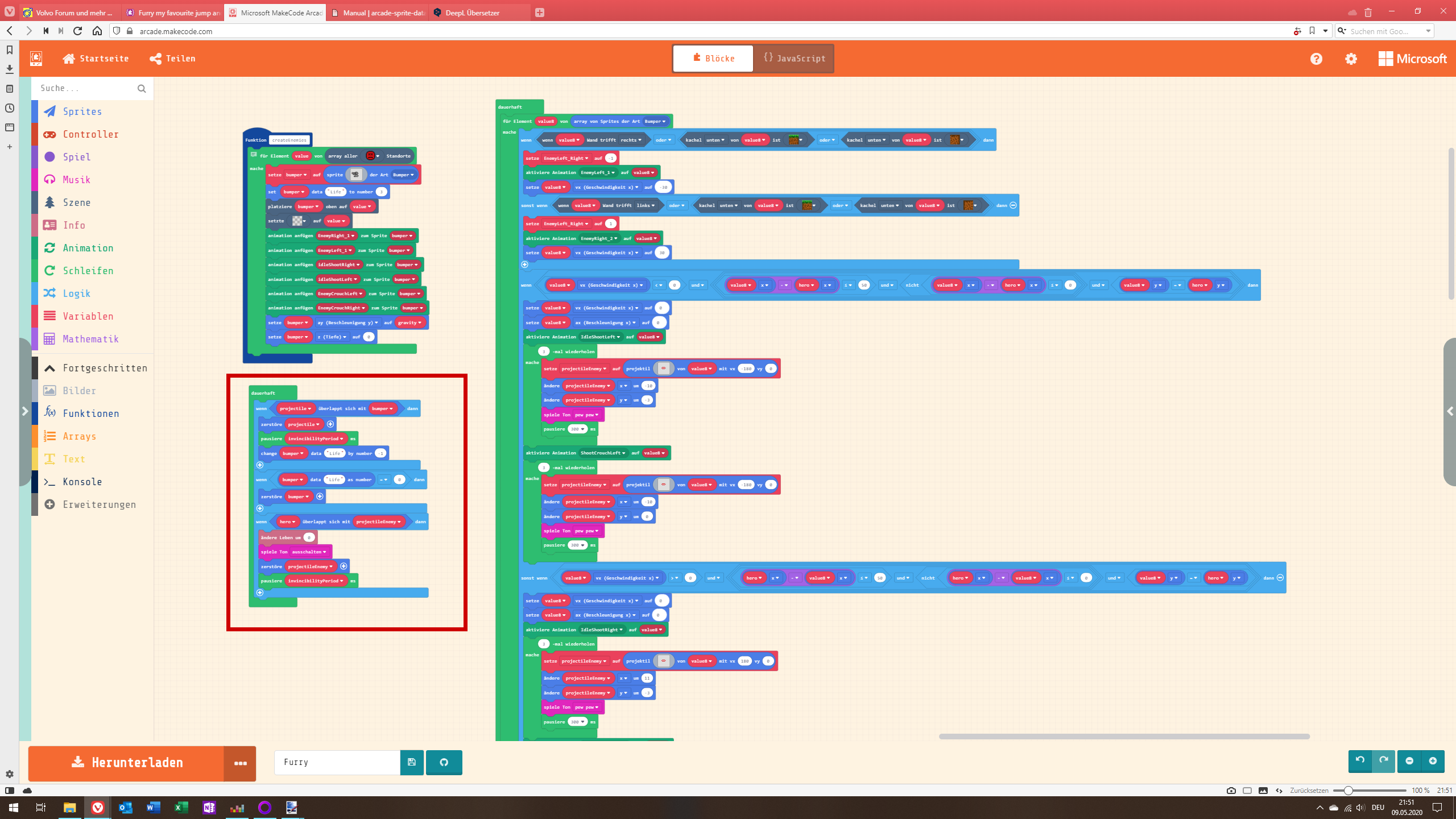Click the Herunterladen download button

coord(126,763)
